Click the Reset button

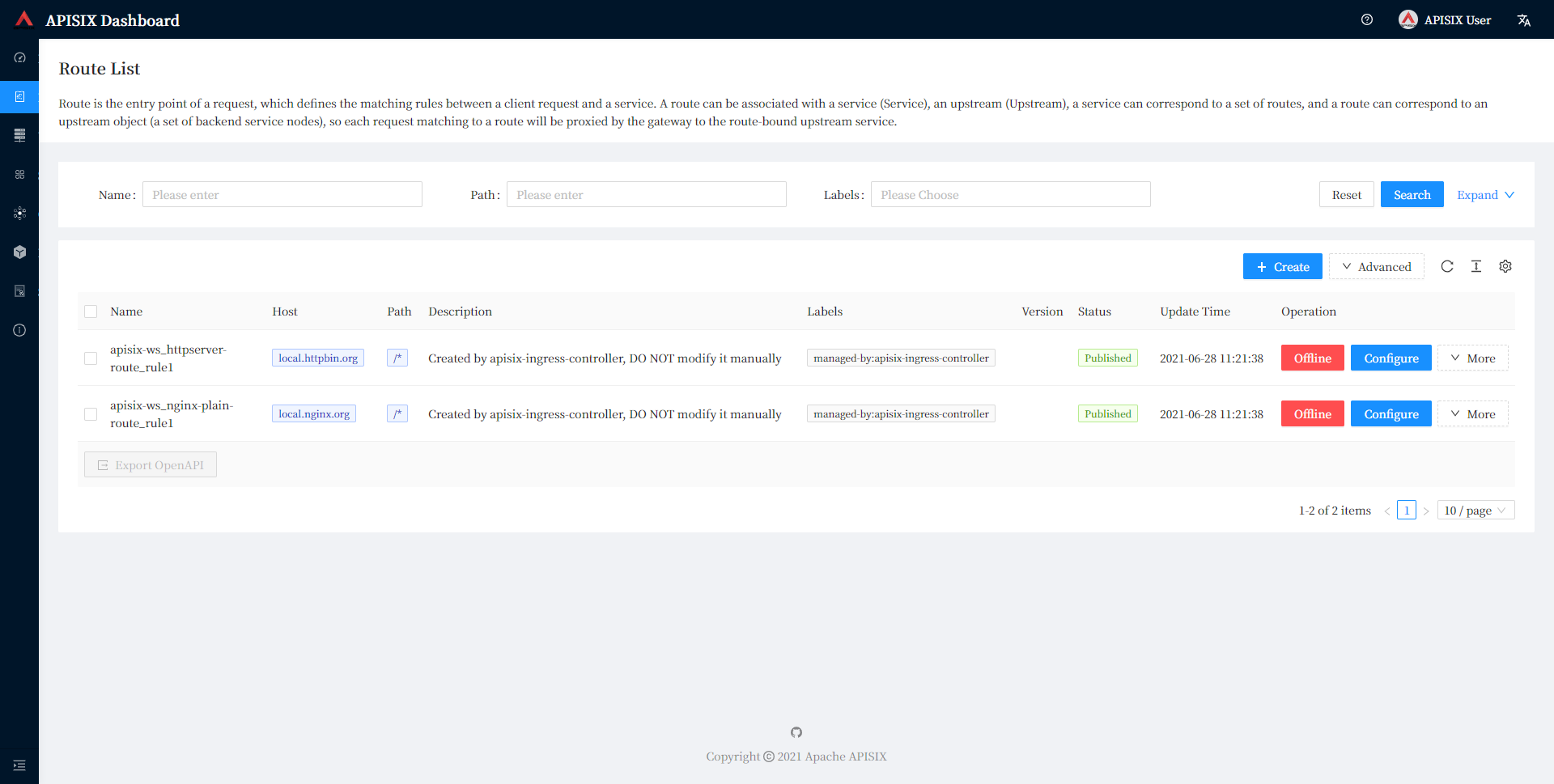point(1347,194)
